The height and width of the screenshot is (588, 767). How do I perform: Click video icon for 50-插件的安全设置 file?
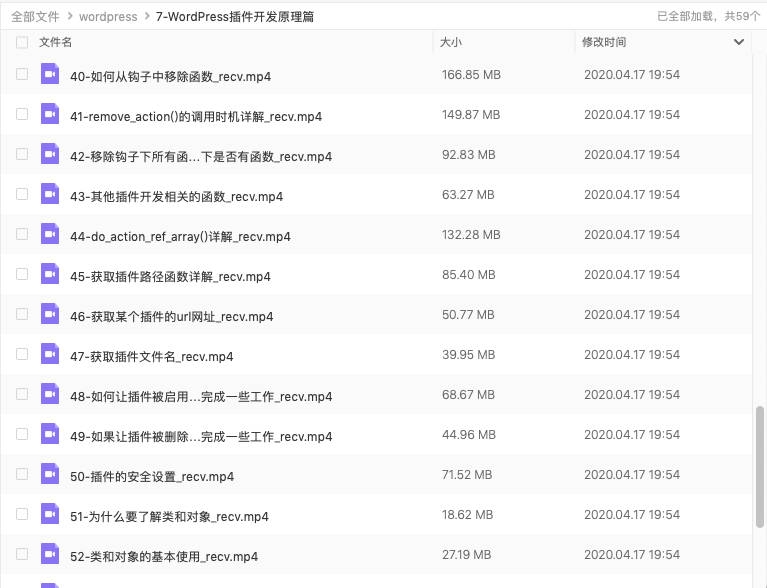point(50,474)
